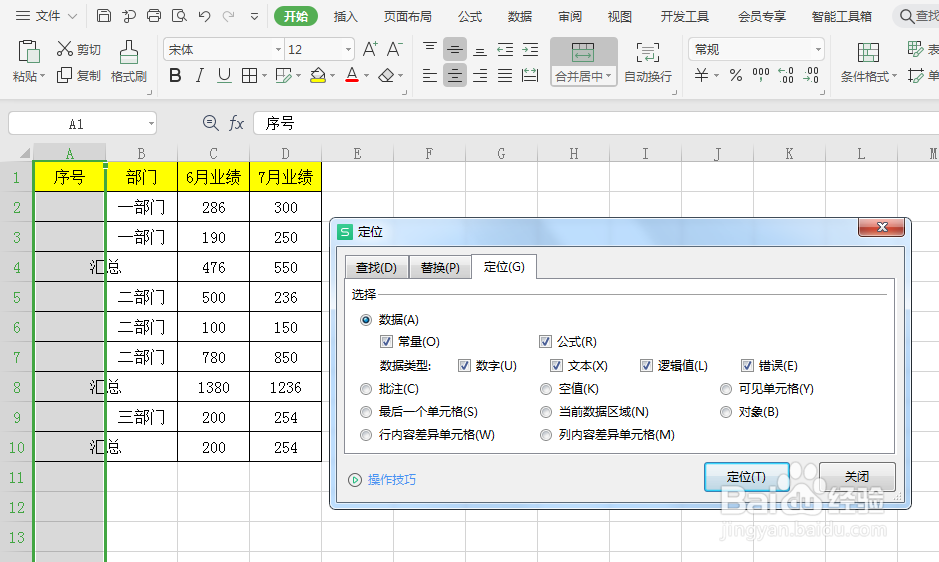Align text to top of cell

pyautogui.click(x=429, y=49)
